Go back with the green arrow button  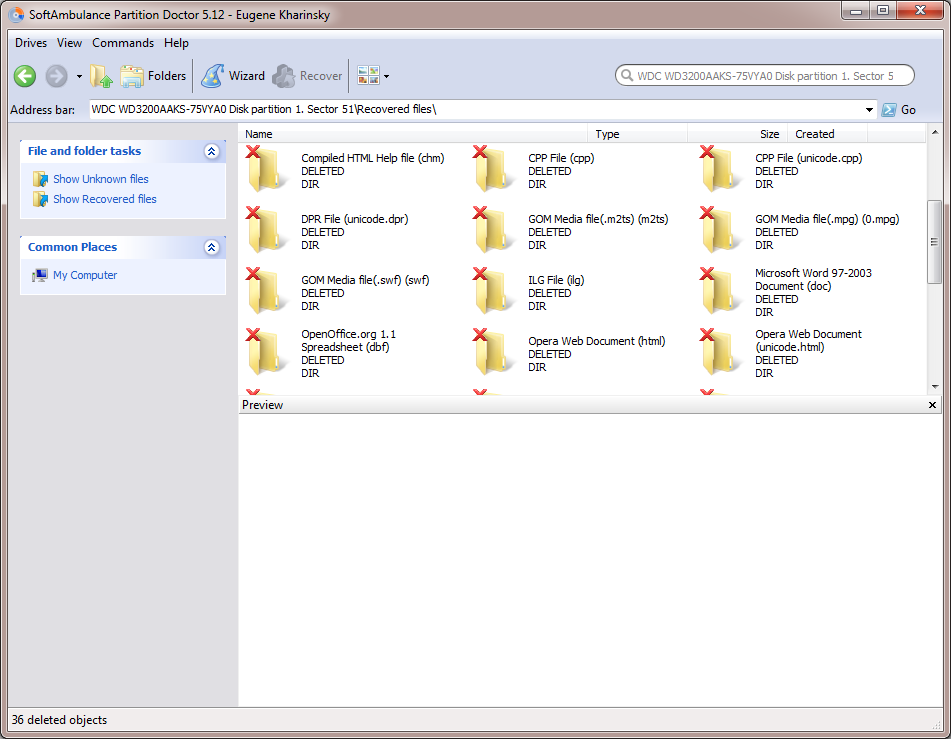25,76
